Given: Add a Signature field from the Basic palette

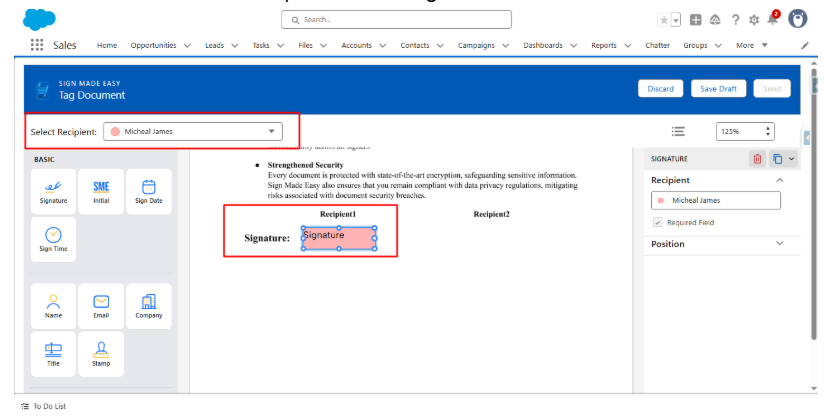Looking at the screenshot, I should (53, 191).
